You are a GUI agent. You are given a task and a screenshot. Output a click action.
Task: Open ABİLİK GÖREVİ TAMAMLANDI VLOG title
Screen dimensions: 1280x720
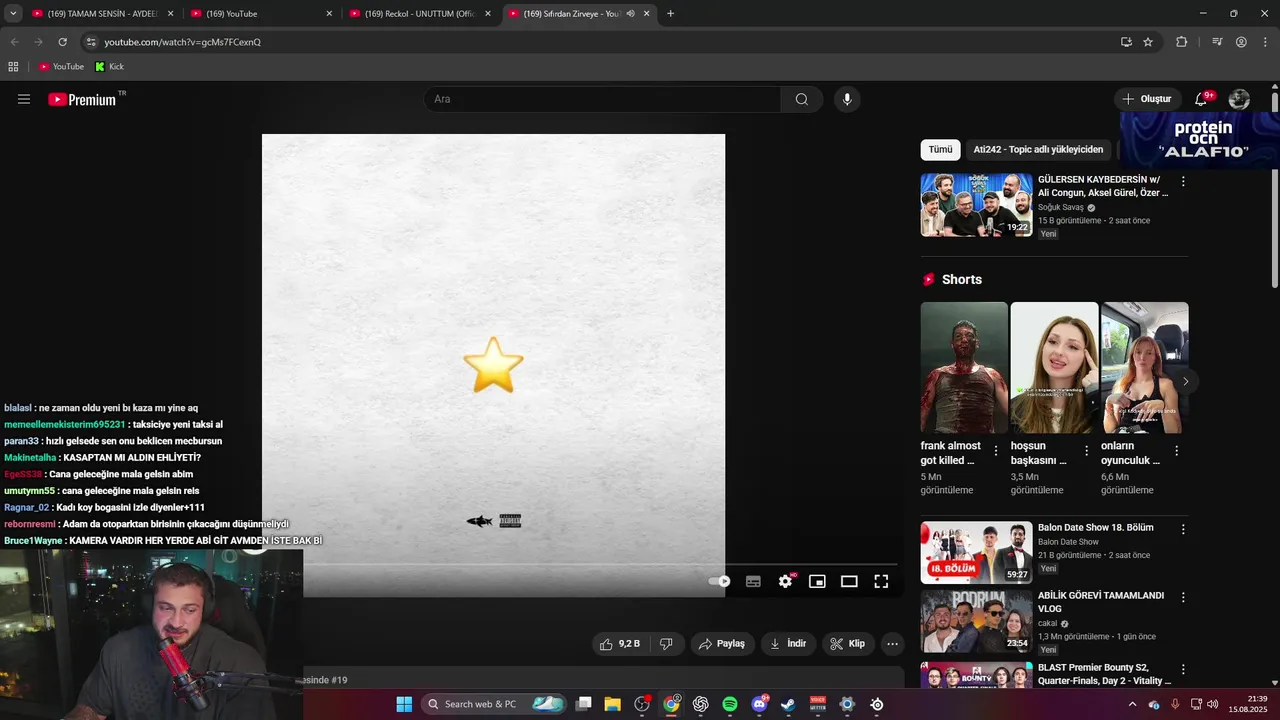click(x=1101, y=602)
